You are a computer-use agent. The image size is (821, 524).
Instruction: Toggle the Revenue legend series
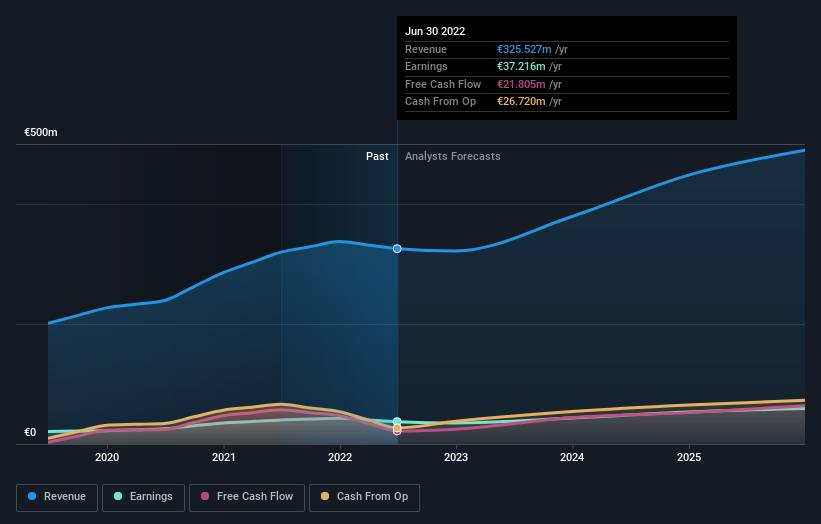point(57,497)
